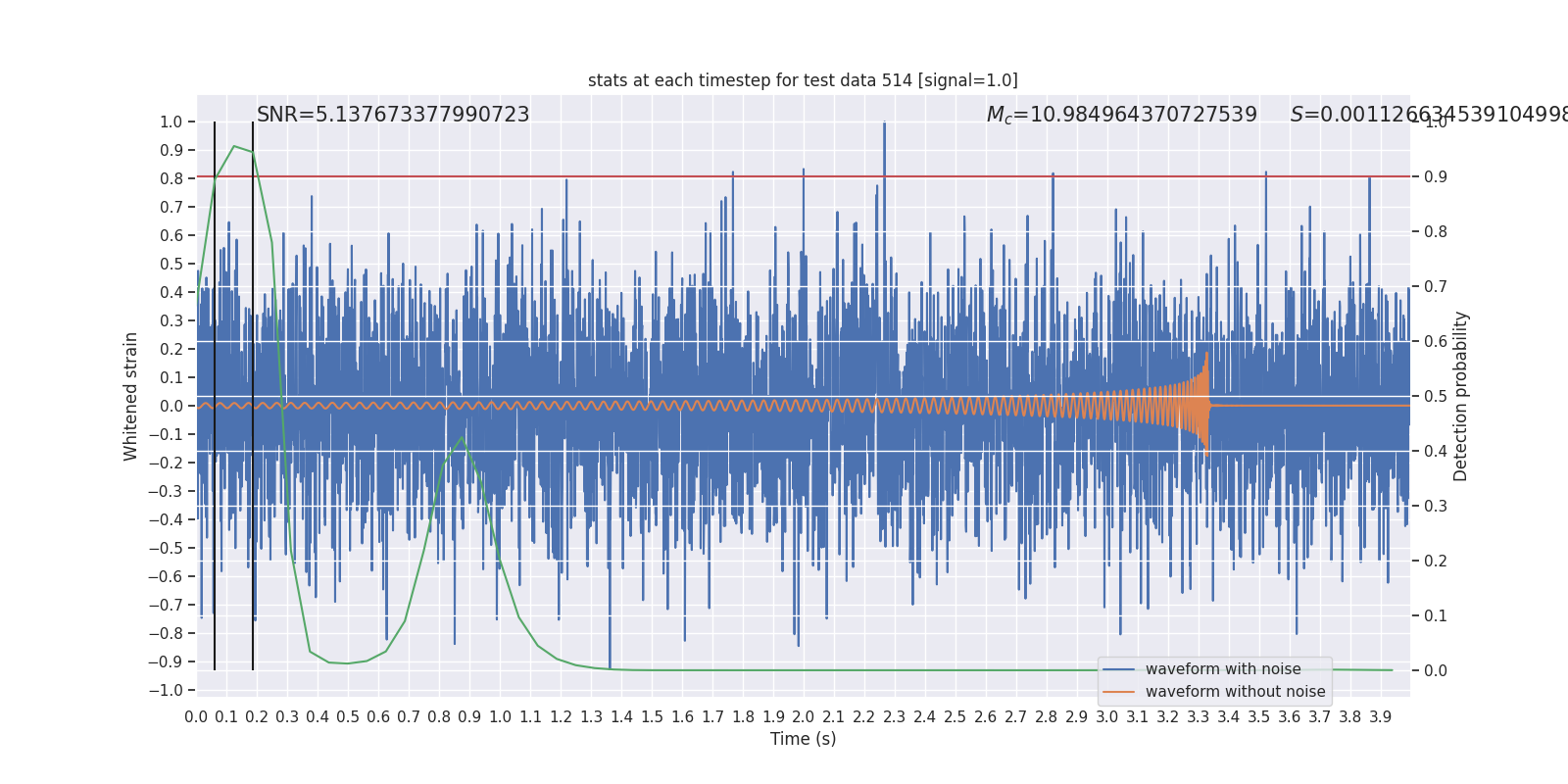Click the plot title mentioning test data 514
Viewport: 1568px width, 784px height.
803,80
